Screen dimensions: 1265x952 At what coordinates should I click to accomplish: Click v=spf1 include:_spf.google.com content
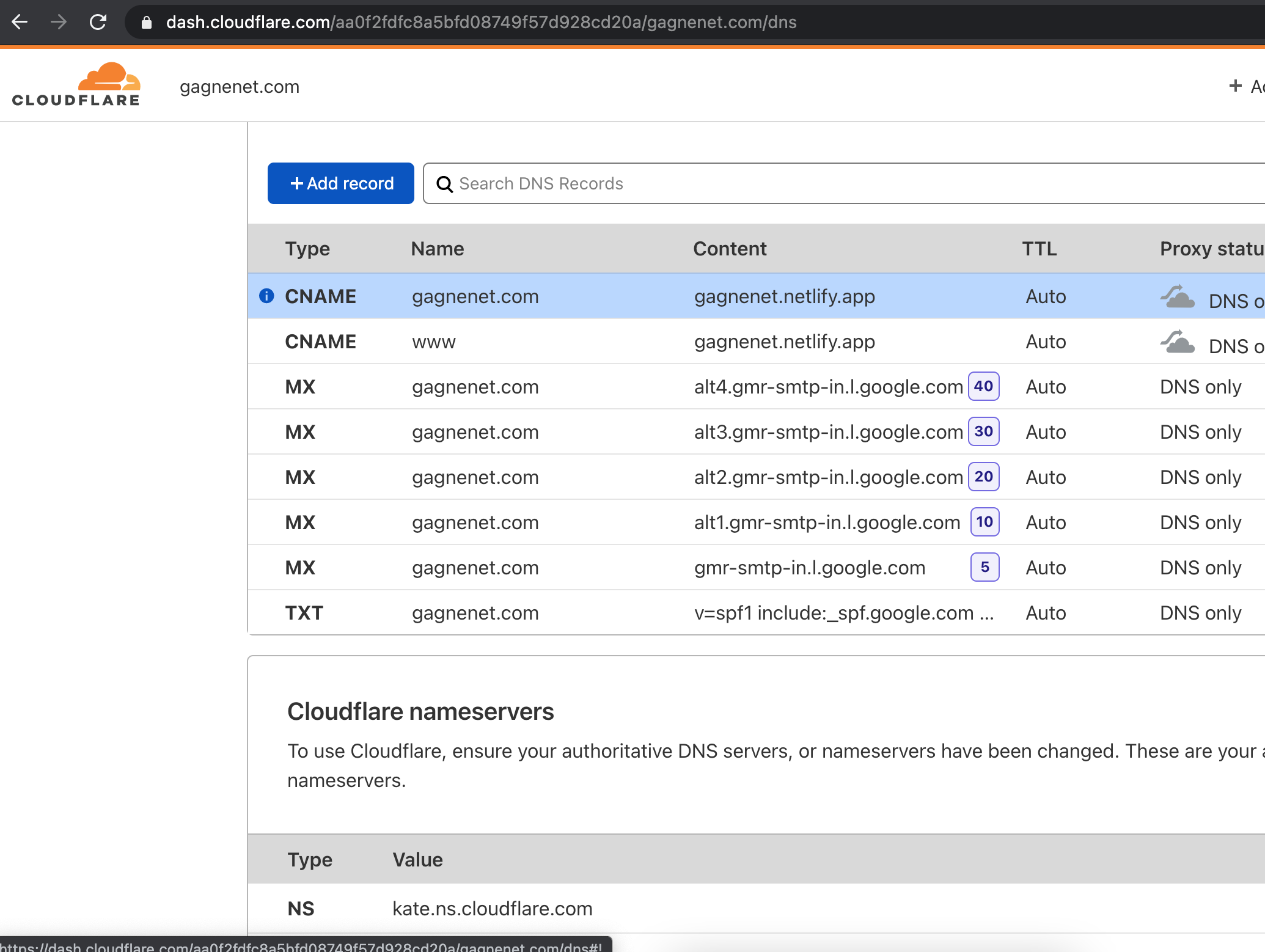(844, 613)
